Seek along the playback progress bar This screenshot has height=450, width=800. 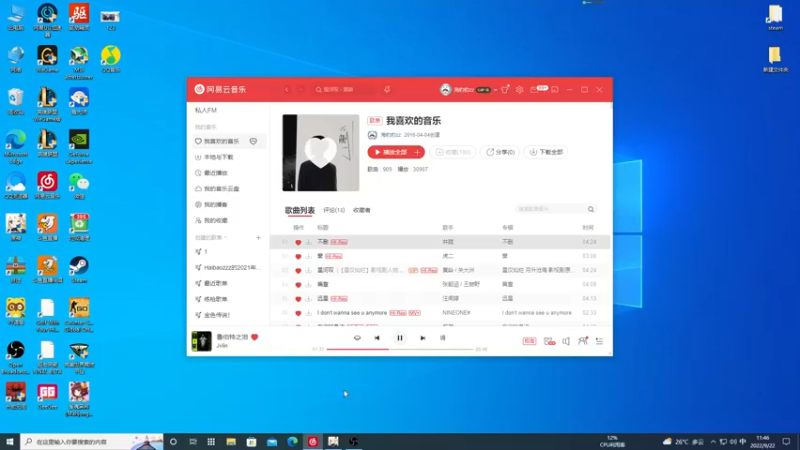(399, 349)
